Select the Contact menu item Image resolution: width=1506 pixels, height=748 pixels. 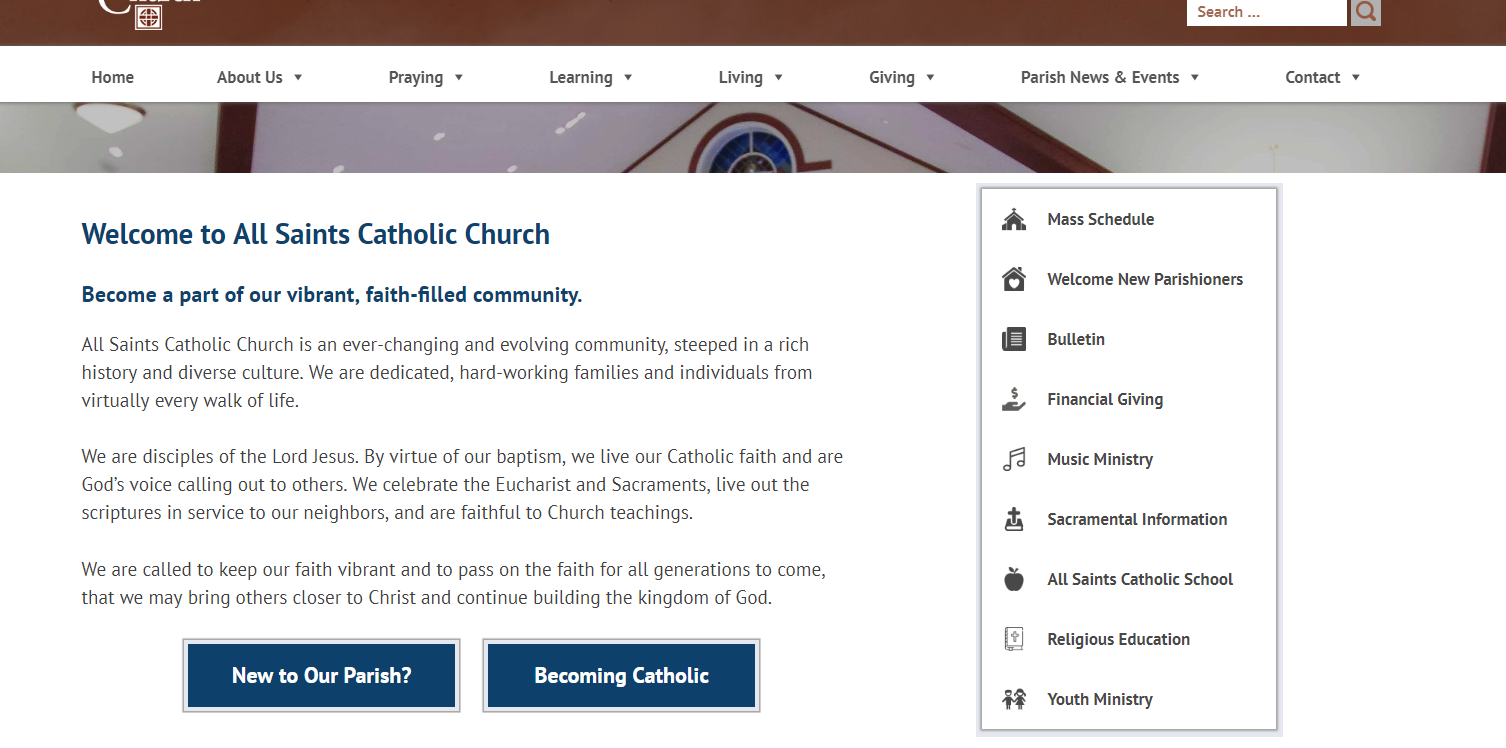point(1312,78)
